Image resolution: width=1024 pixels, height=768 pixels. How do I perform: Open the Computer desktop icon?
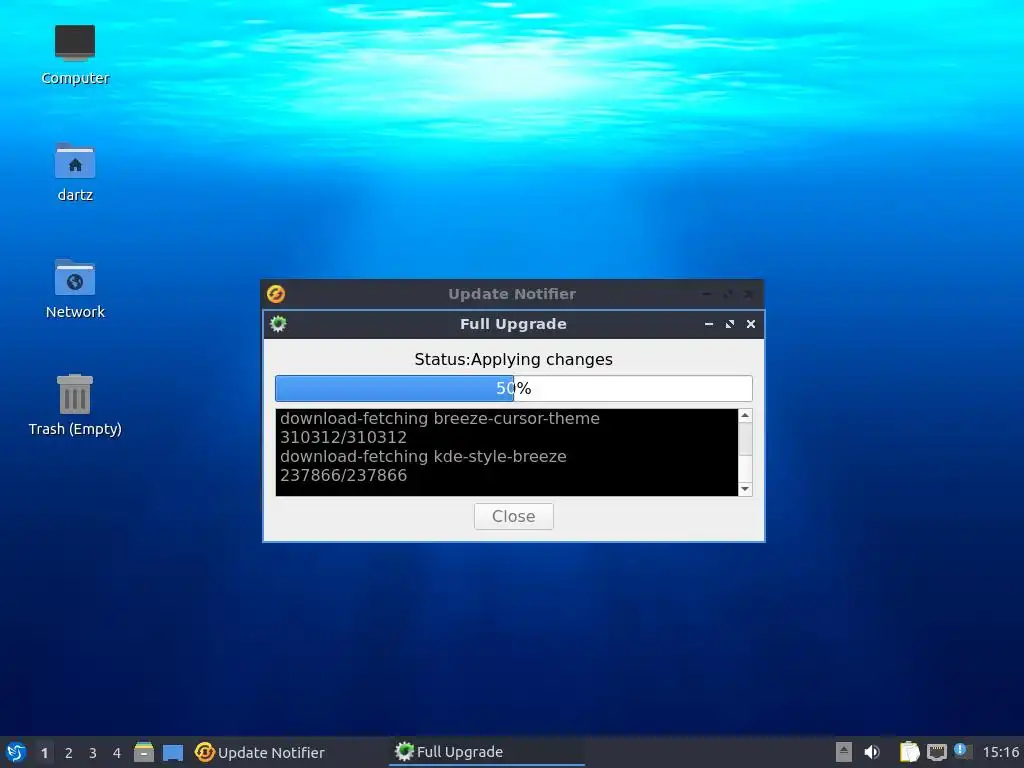tap(74, 55)
